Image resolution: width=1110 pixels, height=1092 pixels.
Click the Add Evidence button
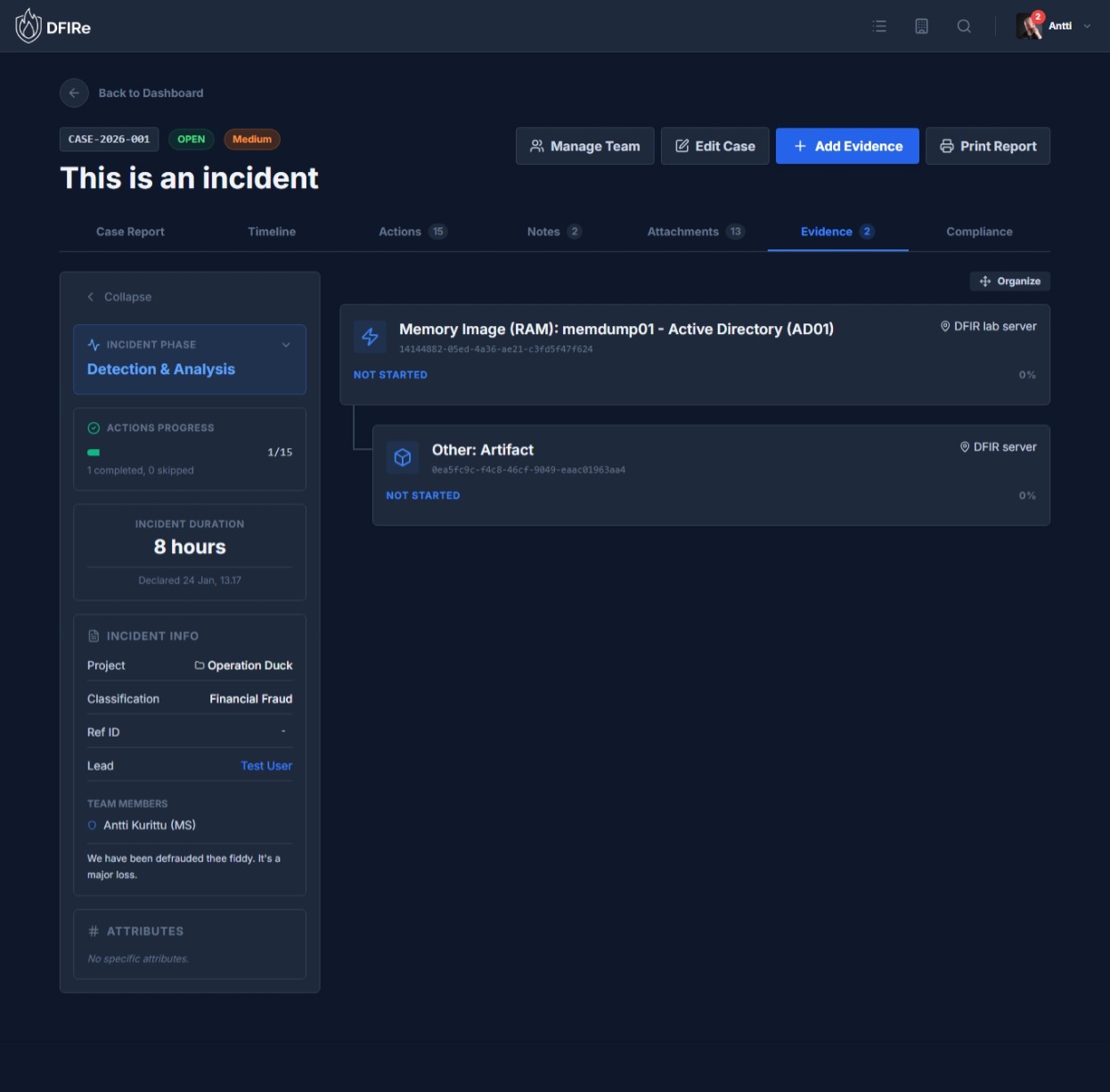tap(846, 145)
